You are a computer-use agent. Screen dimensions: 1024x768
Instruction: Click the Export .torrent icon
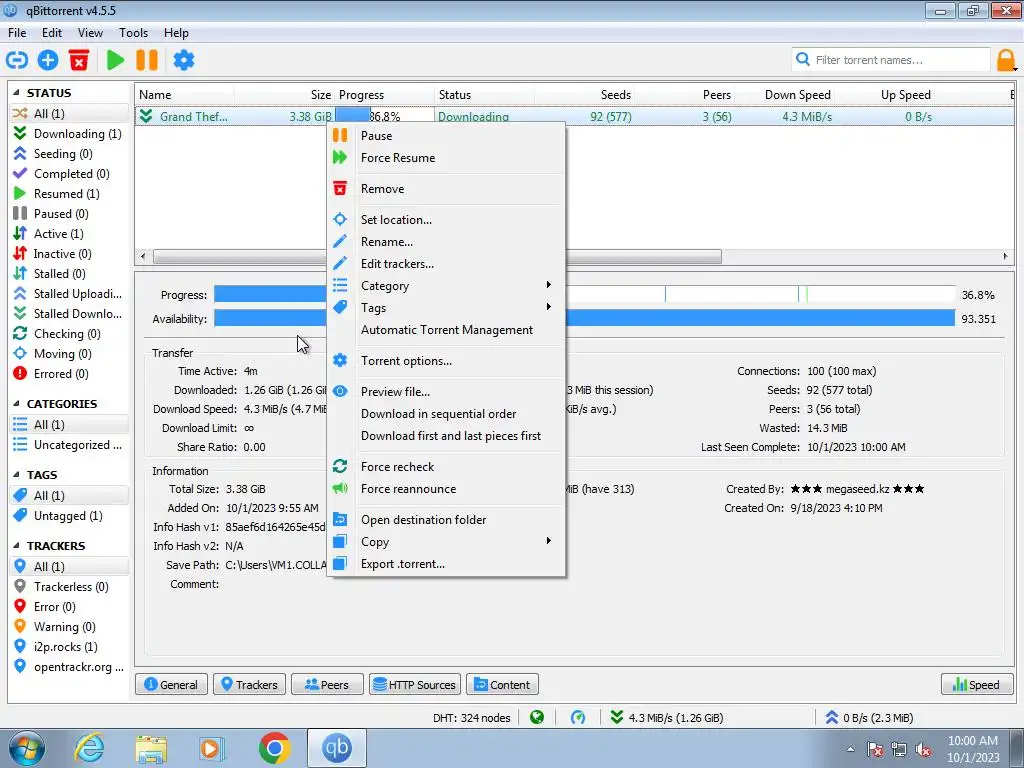click(340, 564)
